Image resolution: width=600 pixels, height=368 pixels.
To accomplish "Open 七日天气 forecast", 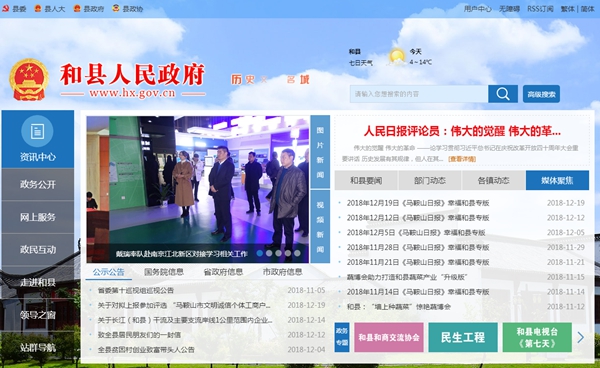I will (x=360, y=63).
